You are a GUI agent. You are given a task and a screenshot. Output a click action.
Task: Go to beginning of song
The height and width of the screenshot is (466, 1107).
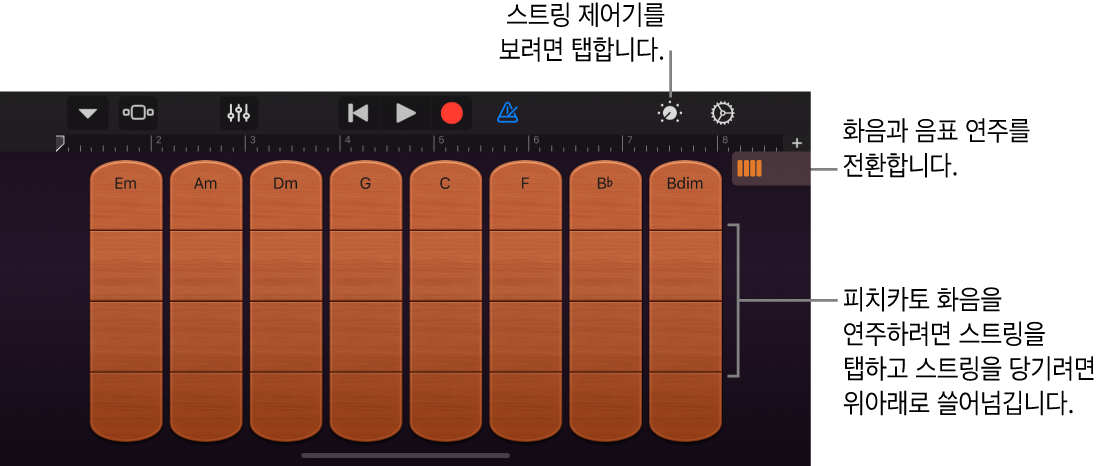pos(358,113)
